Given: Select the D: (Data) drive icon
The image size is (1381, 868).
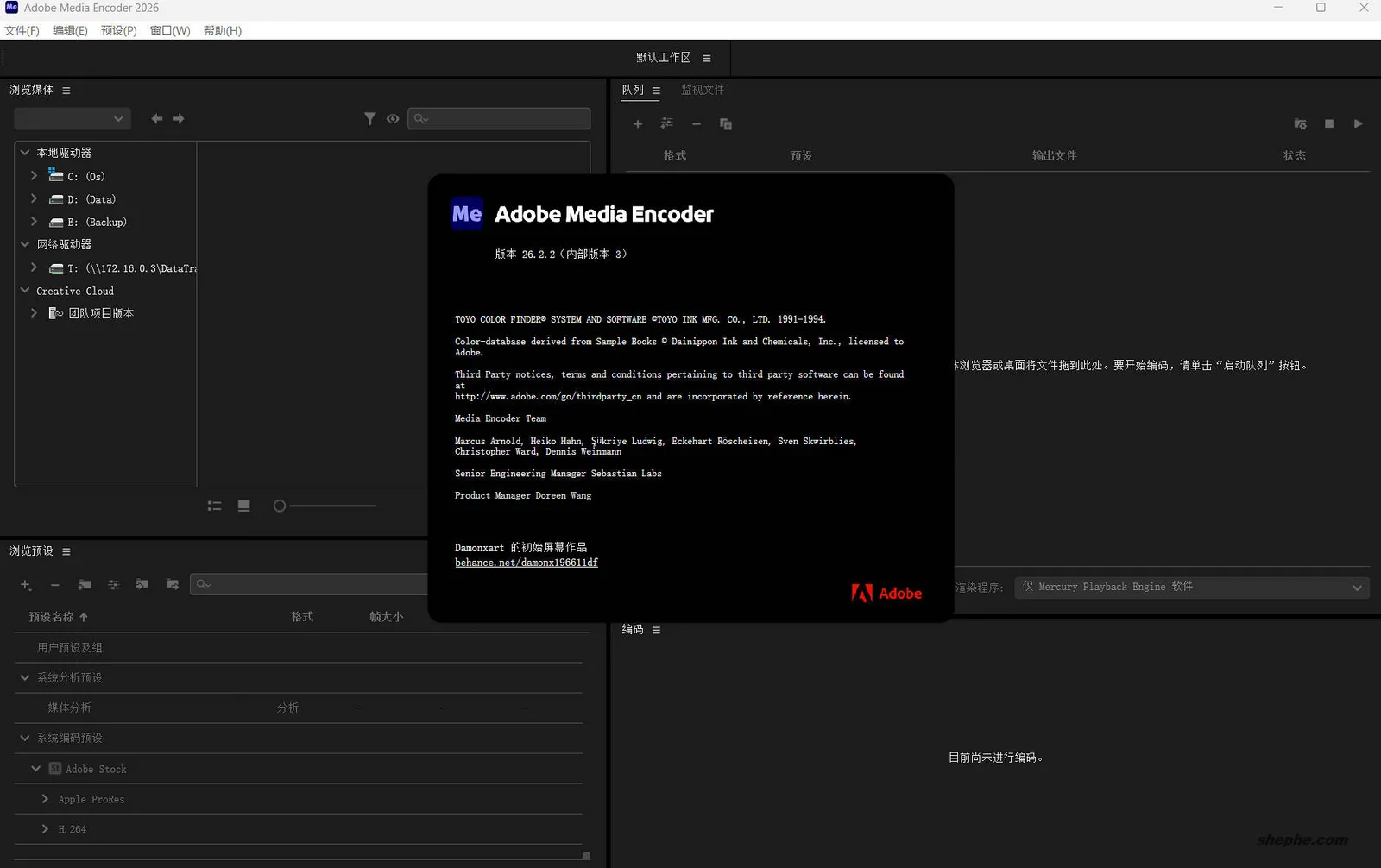Looking at the screenshot, I should 56,199.
